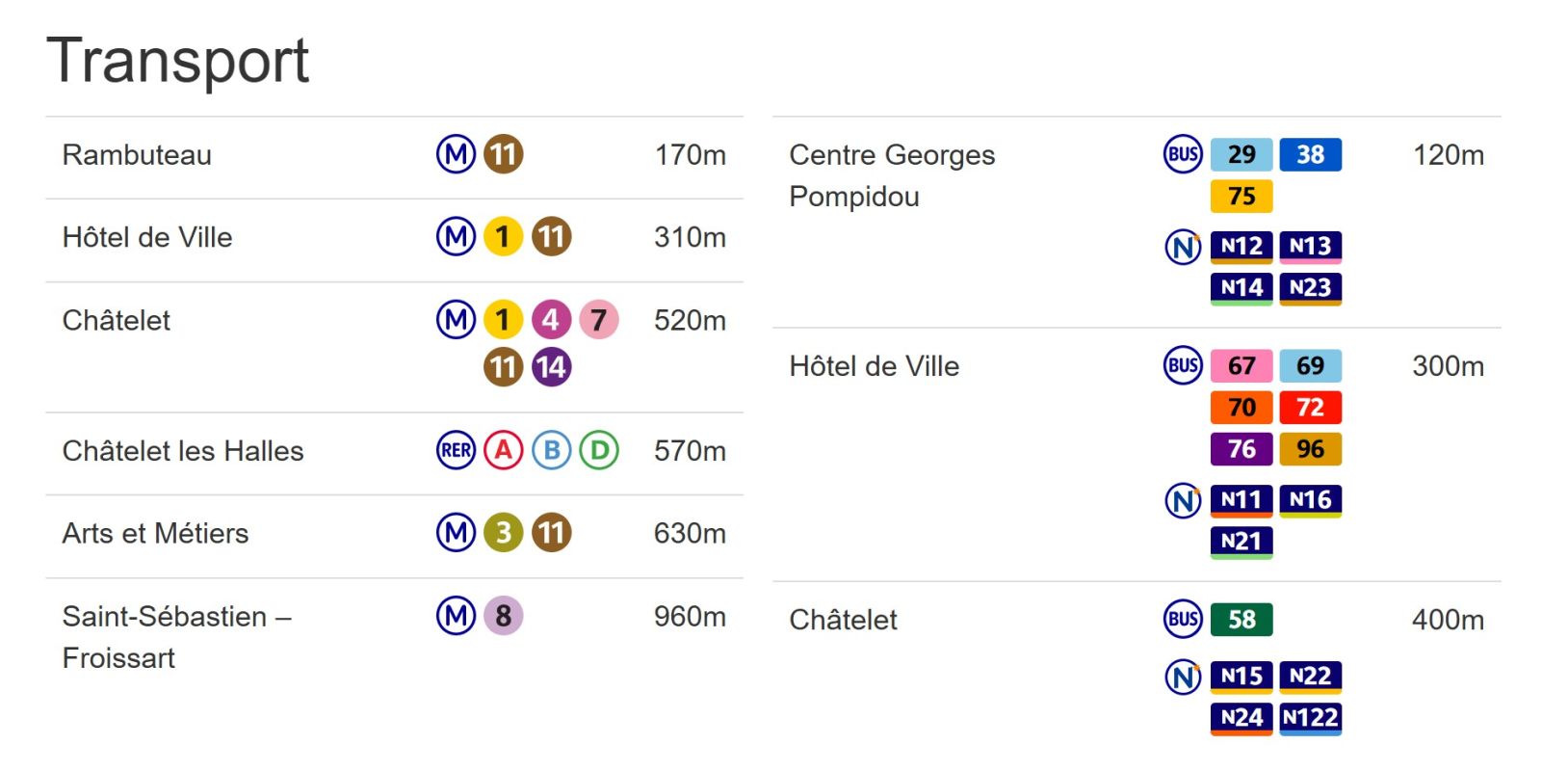This screenshot has width=1568, height=771.
Task: Select the yellow bus 75 badge
Action: 1241,197
